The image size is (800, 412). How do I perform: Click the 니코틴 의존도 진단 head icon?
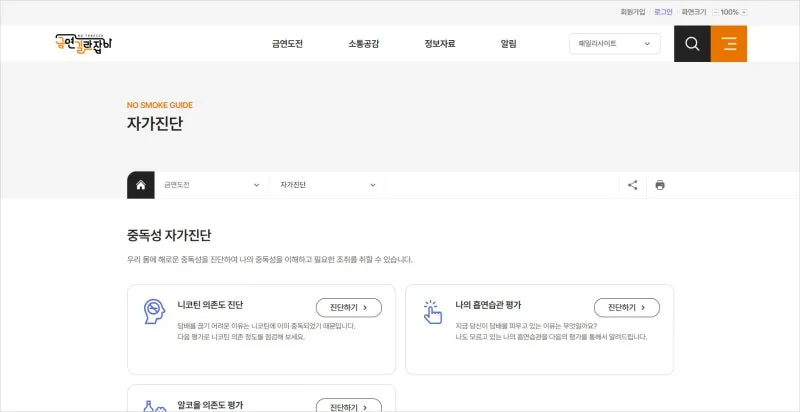point(154,311)
